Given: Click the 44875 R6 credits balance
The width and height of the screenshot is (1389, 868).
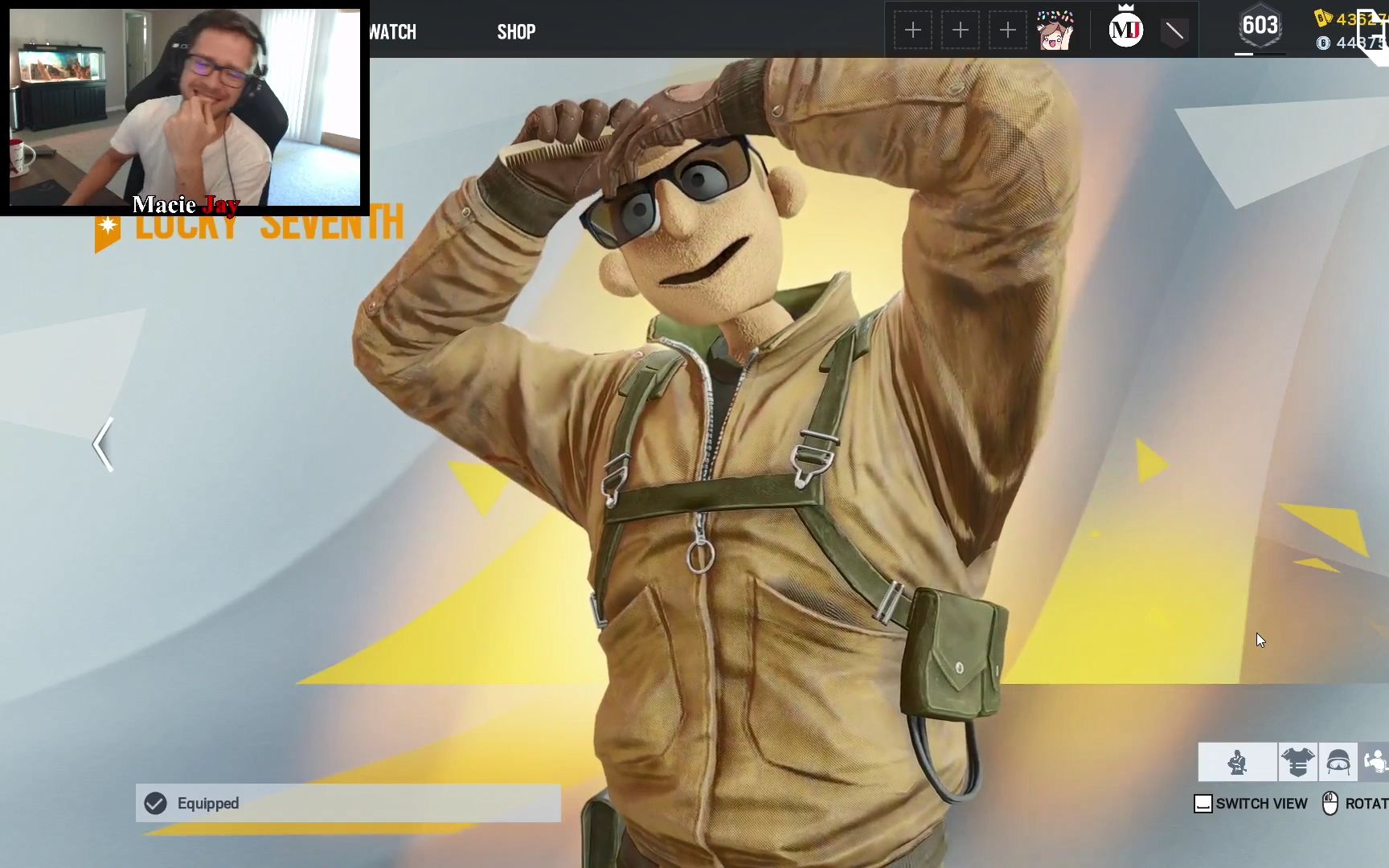Looking at the screenshot, I should tap(1352, 43).
